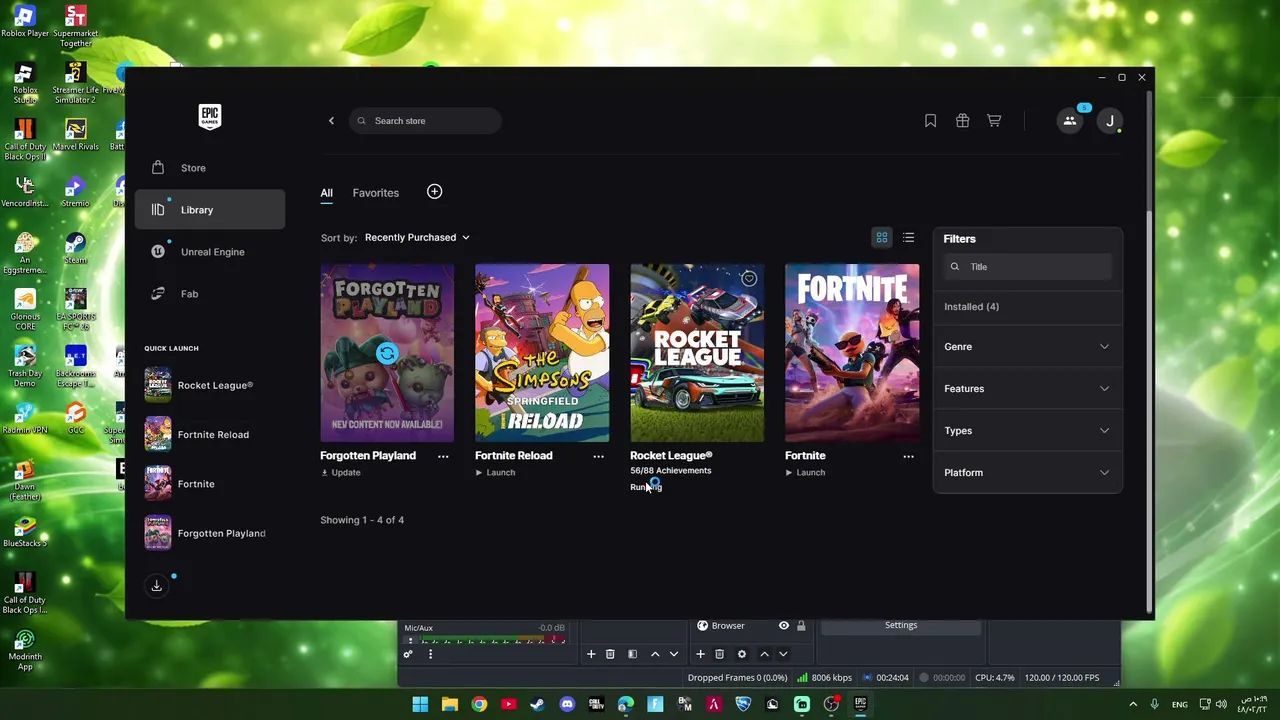Open Modrinth App desktop shortcut

(25, 650)
